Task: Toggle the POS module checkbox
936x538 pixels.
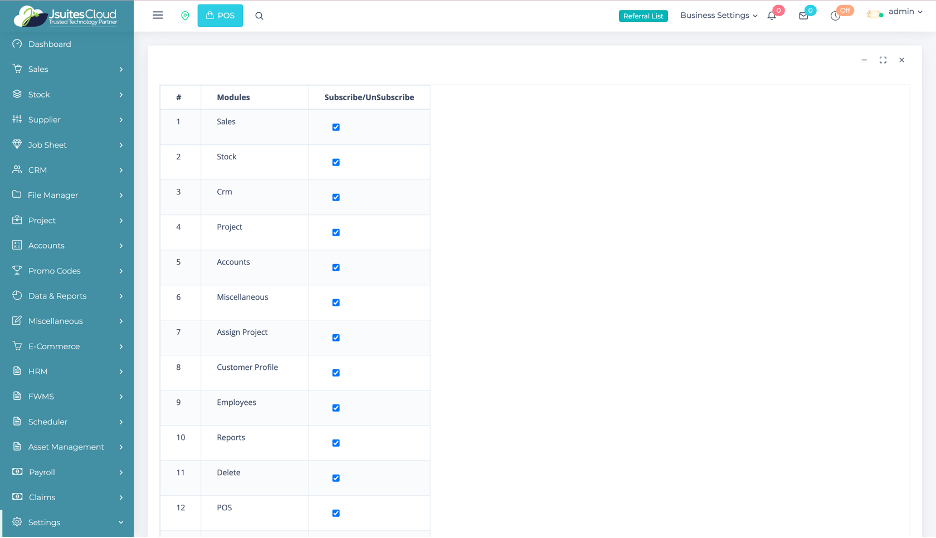Action: pos(336,513)
